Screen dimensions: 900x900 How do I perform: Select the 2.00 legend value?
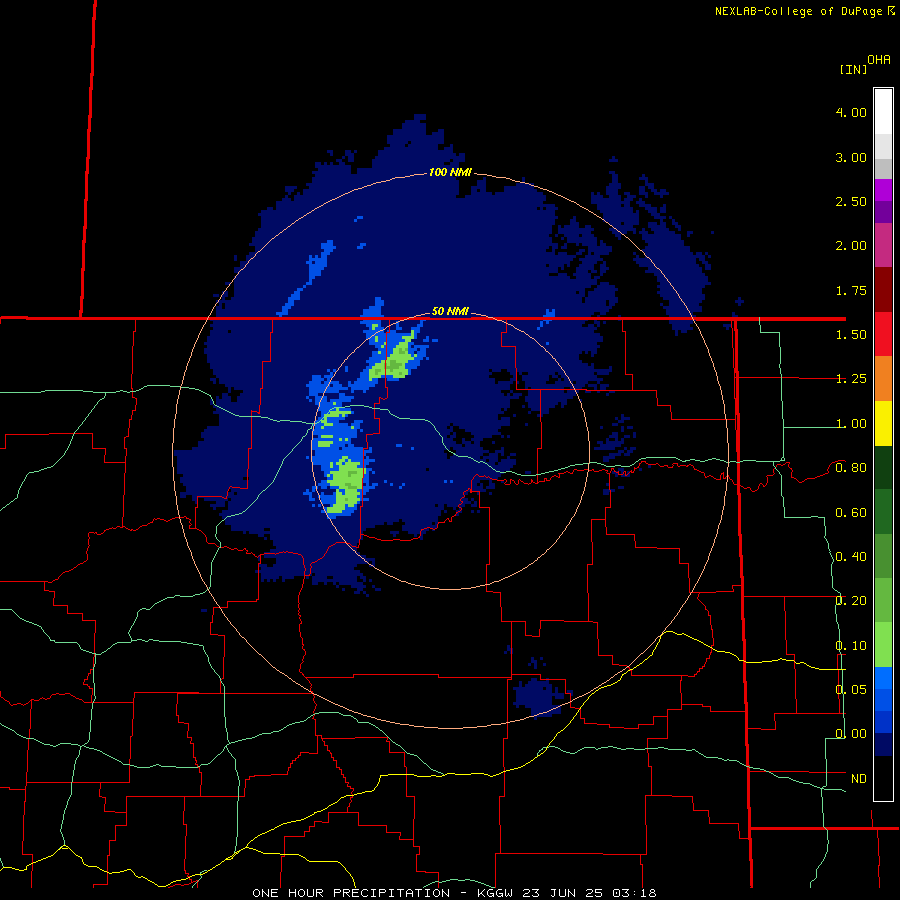pos(851,246)
